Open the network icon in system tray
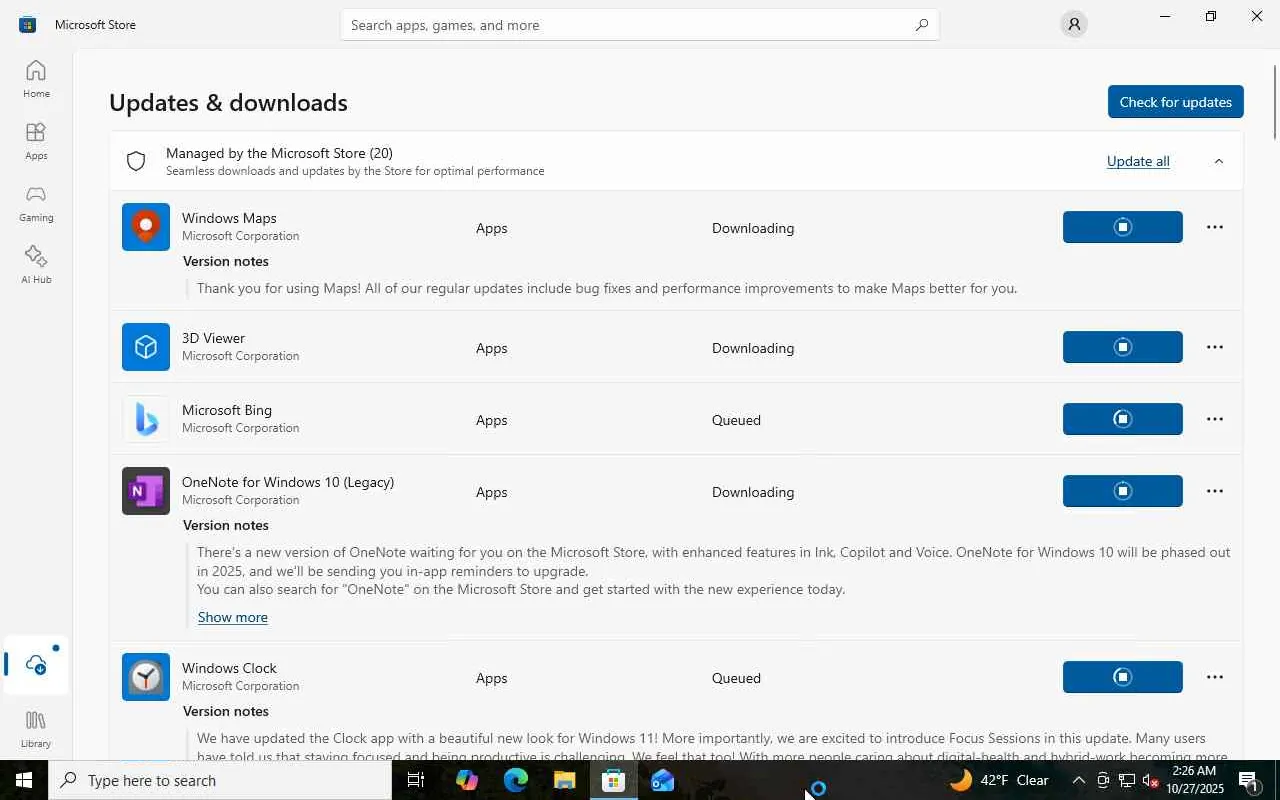The width and height of the screenshot is (1280, 800). tap(1127, 780)
